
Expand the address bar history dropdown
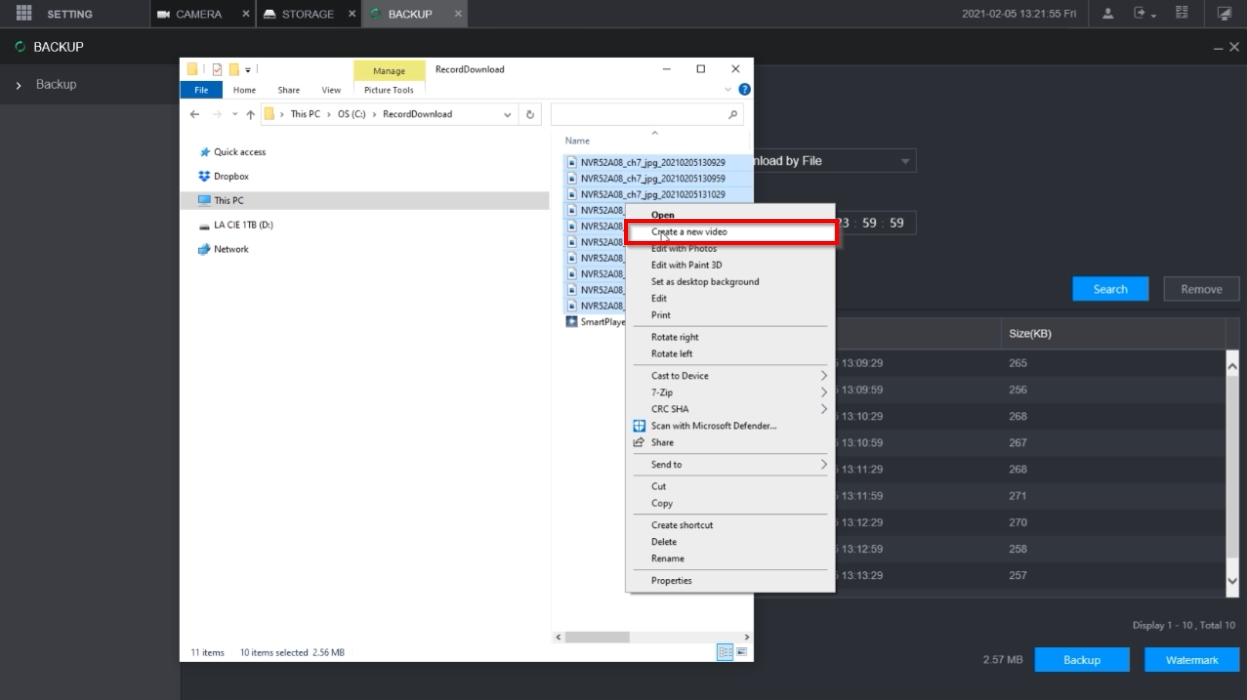click(508, 114)
